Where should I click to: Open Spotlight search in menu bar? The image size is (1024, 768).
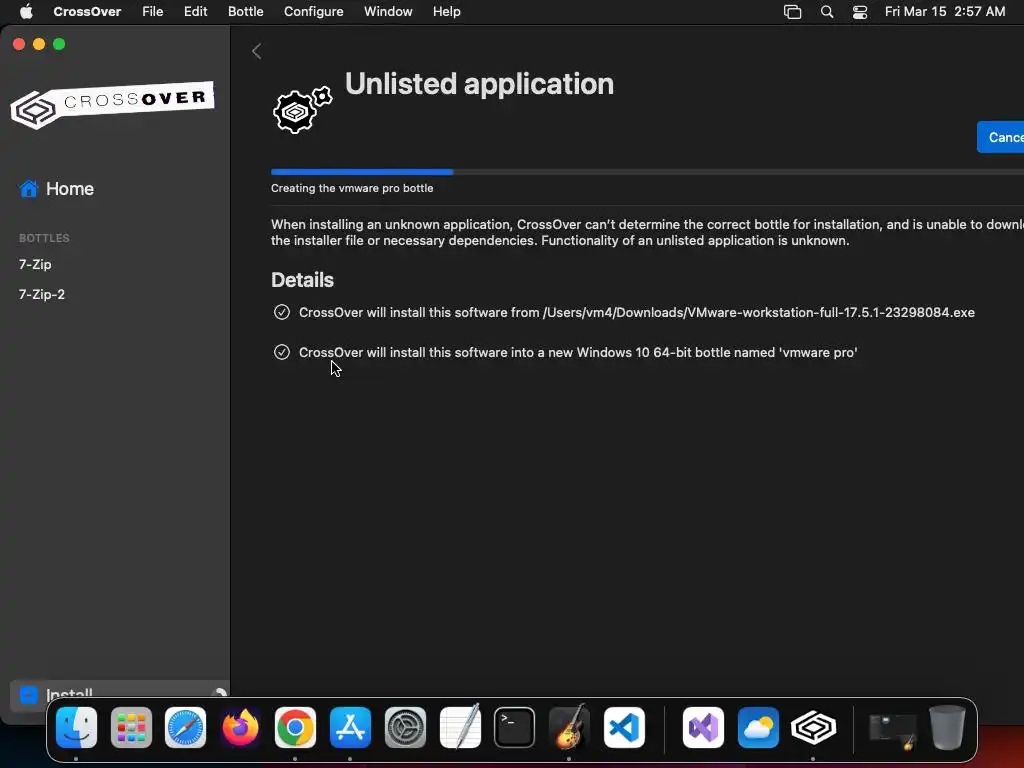click(x=827, y=12)
